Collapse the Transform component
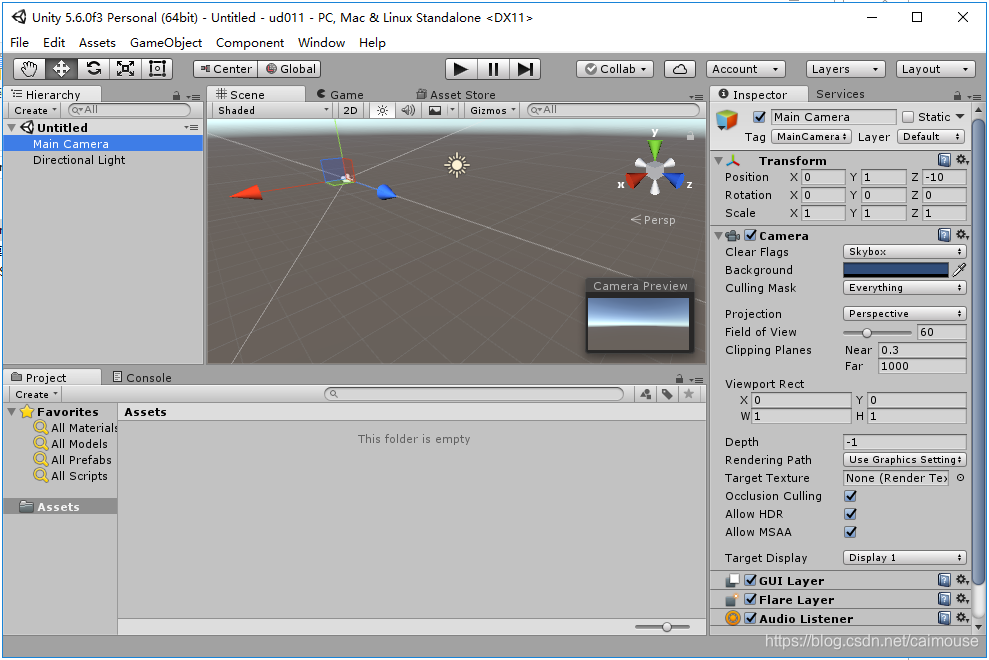Image resolution: width=989 pixels, height=660 pixels. [x=718, y=161]
